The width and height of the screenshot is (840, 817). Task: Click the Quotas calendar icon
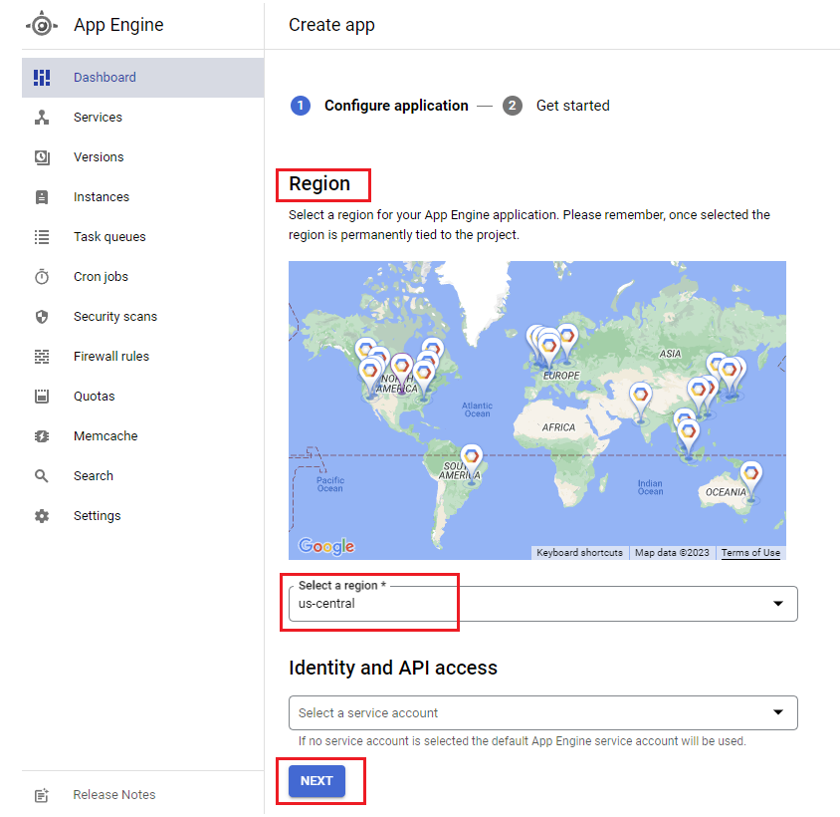(x=42, y=396)
